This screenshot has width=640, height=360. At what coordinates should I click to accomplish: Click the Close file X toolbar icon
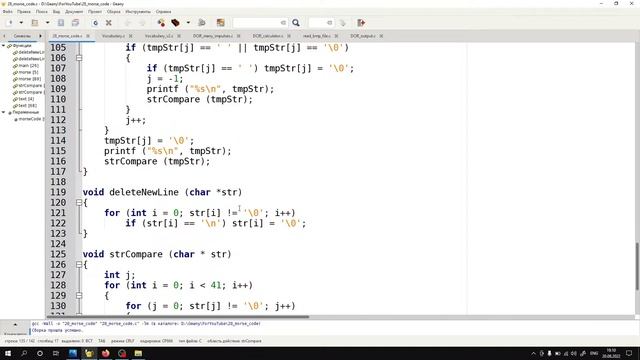tap(109, 23)
